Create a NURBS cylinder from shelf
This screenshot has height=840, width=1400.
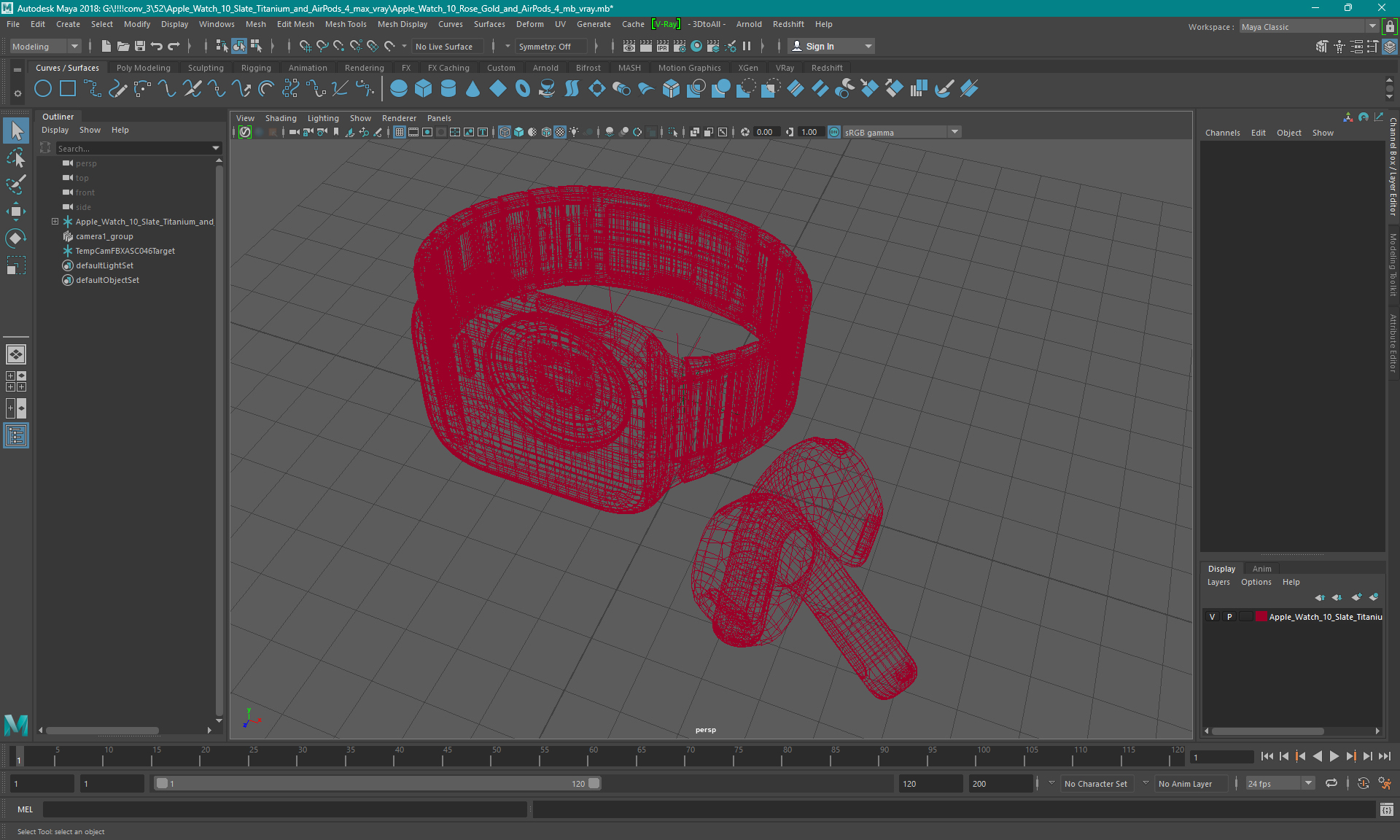448,89
